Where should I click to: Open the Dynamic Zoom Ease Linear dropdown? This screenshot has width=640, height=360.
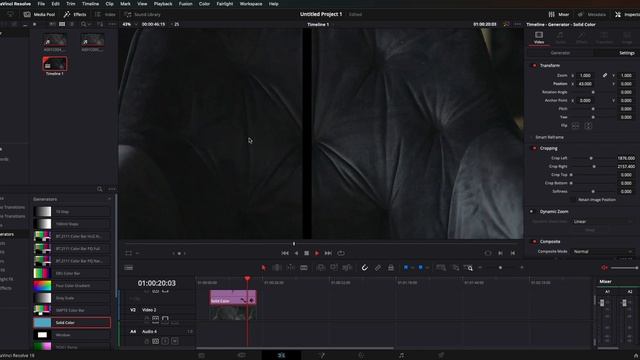point(602,222)
